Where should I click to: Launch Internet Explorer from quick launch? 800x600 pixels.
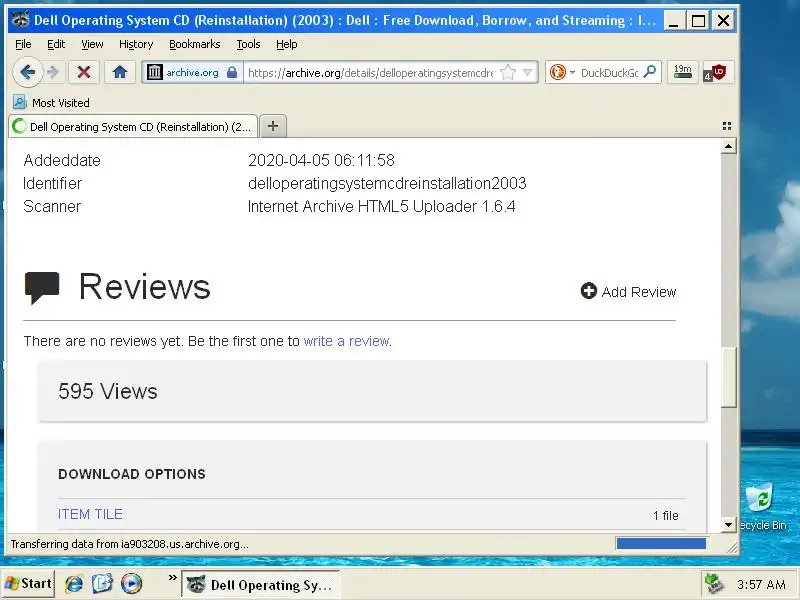pos(74,583)
